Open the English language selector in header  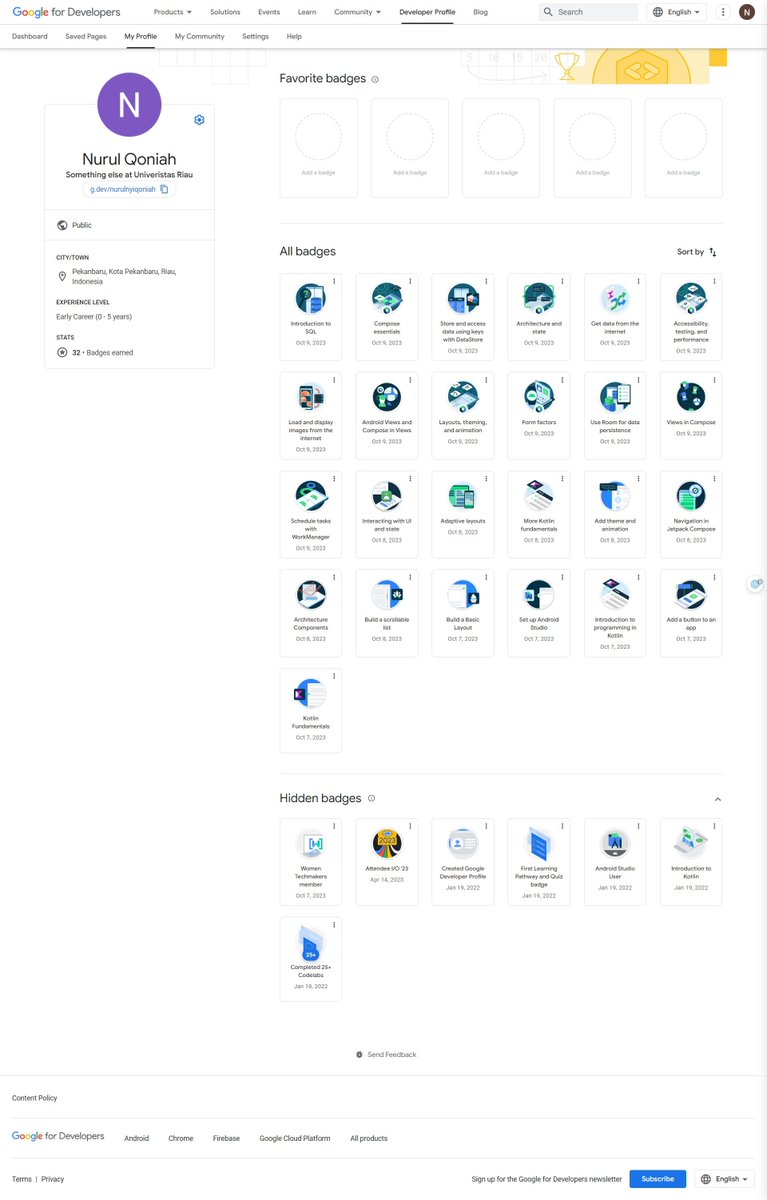676,12
